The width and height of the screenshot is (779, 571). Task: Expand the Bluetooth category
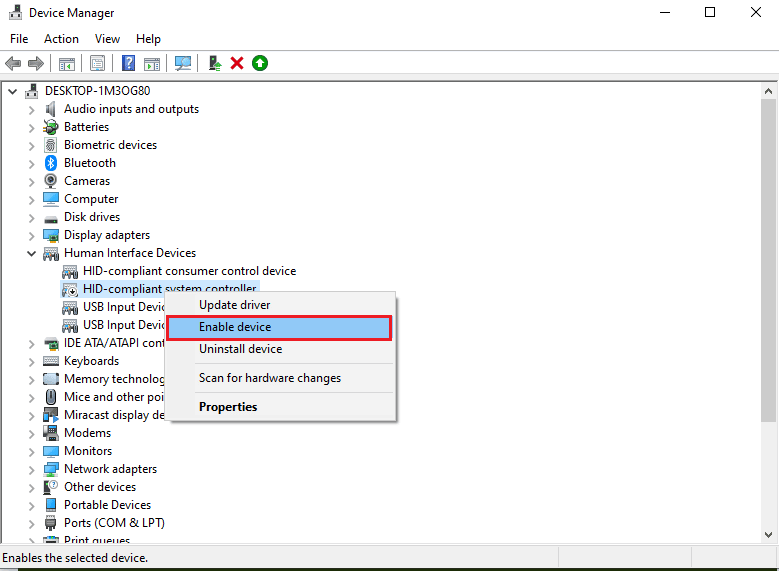pos(32,163)
